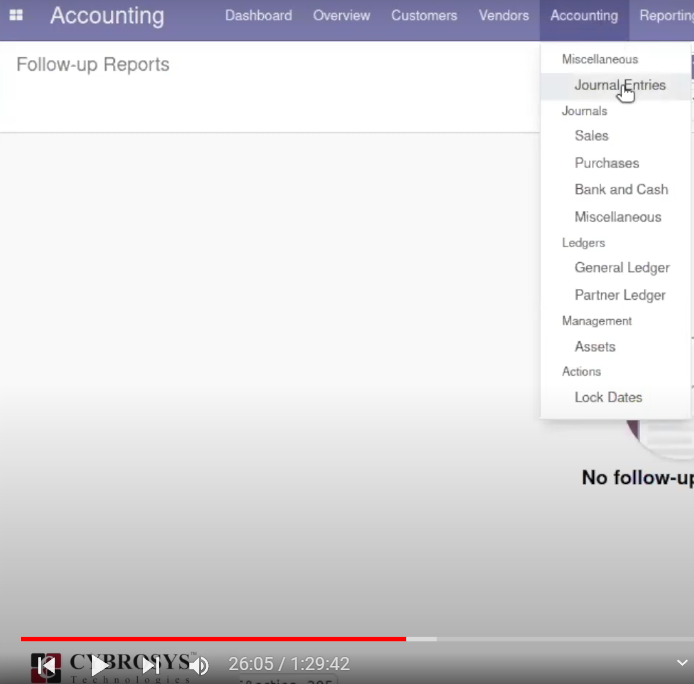Play the video with the play button
The image size is (694, 684).
point(100,665)
